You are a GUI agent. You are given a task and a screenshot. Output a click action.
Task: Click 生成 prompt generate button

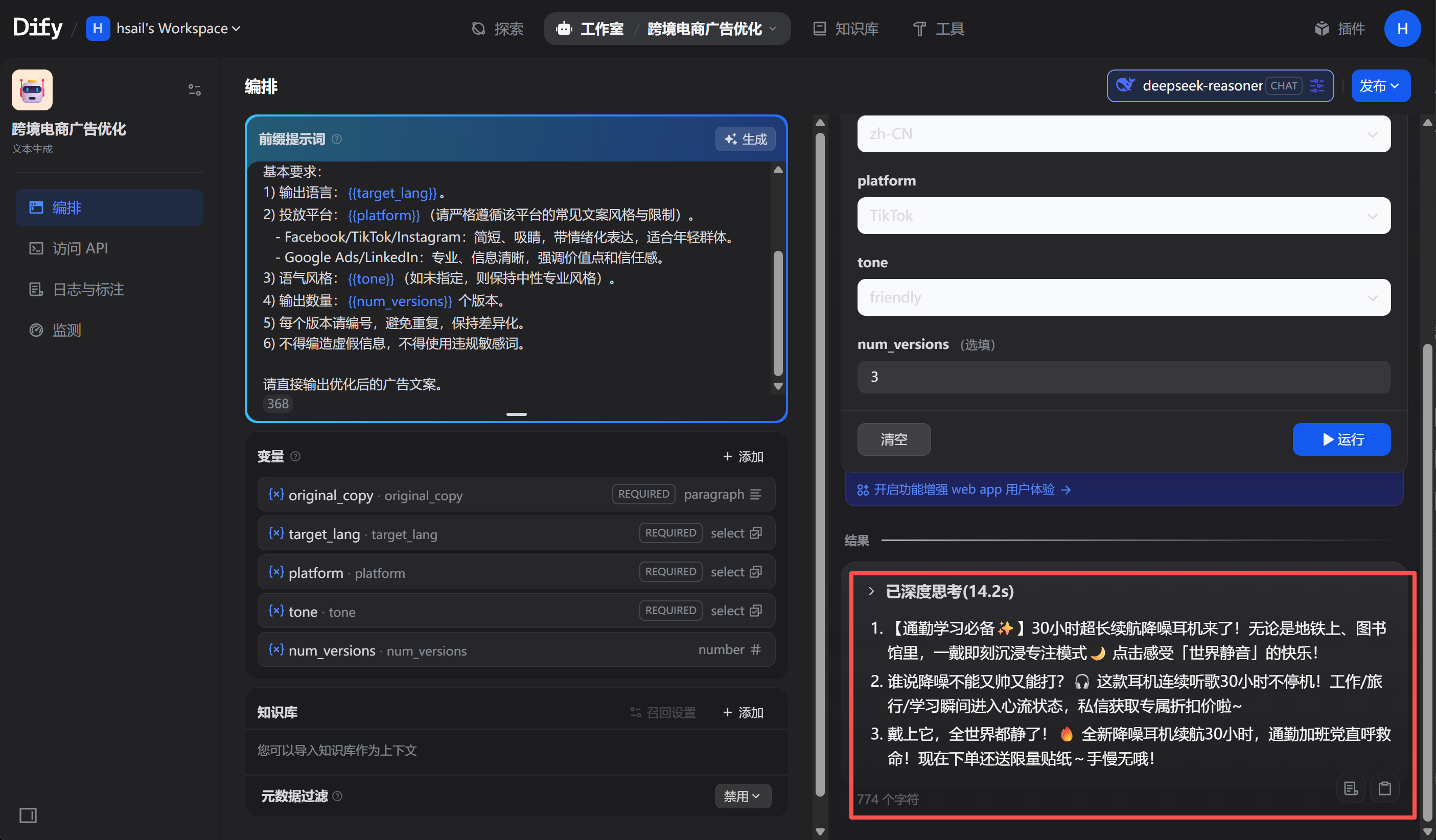coord(746,139)
